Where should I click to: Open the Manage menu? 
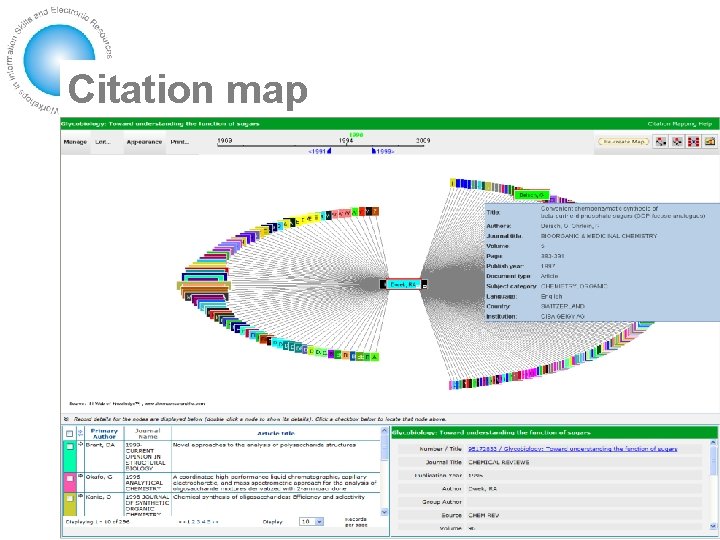click(75, 142)
